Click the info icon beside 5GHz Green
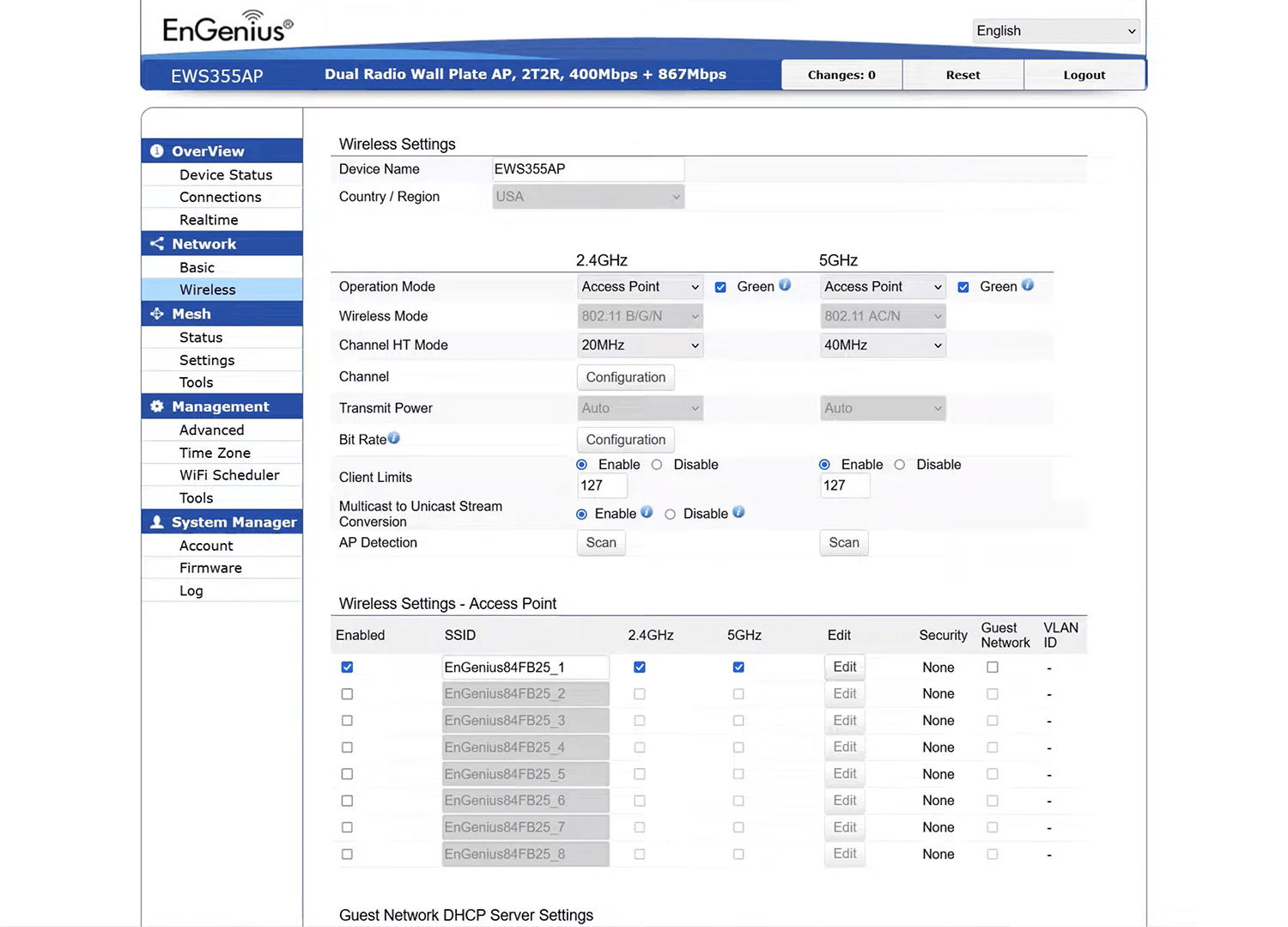 (1028, 285)
